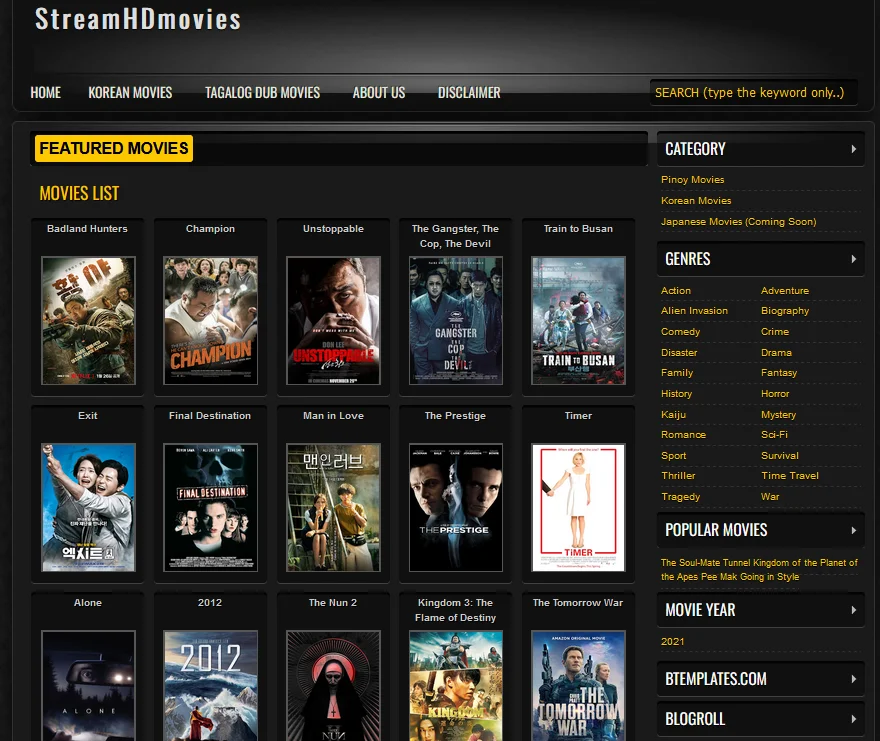Open TAGALOG DUB MOVIES page
Image resolution: width=880 pixels, height=741 pixels.
(x=262, y=93)
